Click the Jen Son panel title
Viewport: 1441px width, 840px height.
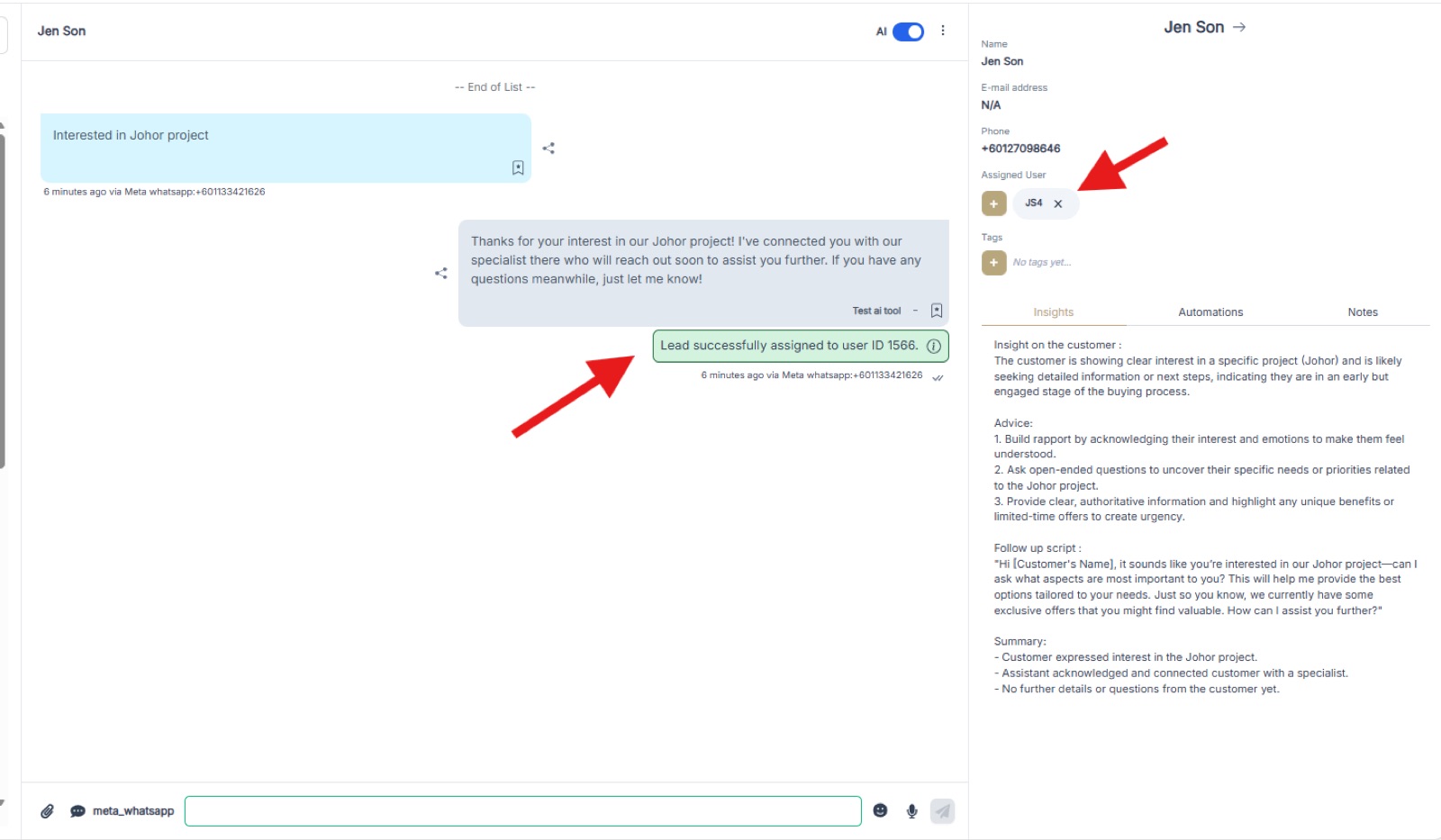1193,27
